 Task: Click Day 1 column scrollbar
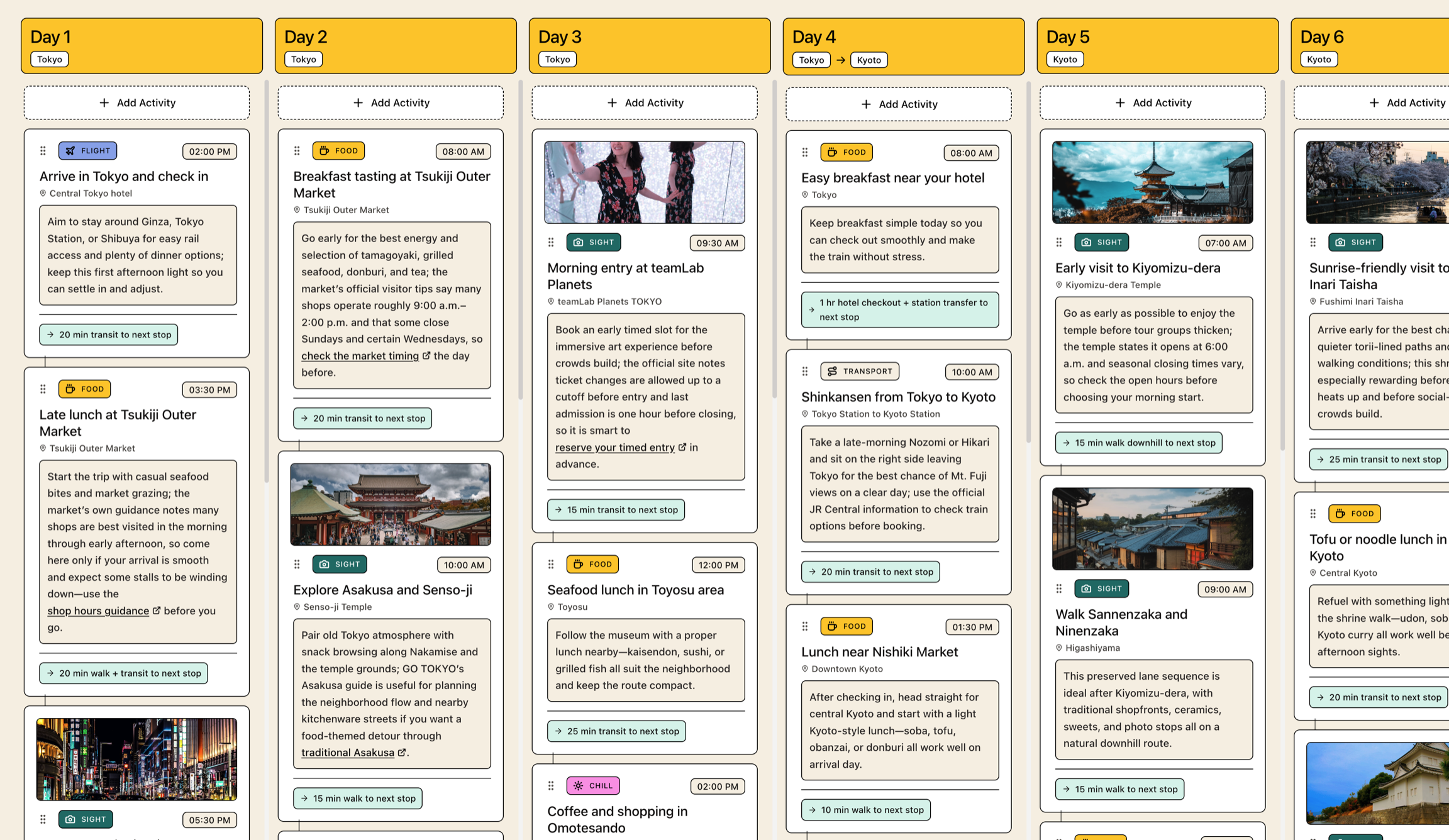pos(267,282)
